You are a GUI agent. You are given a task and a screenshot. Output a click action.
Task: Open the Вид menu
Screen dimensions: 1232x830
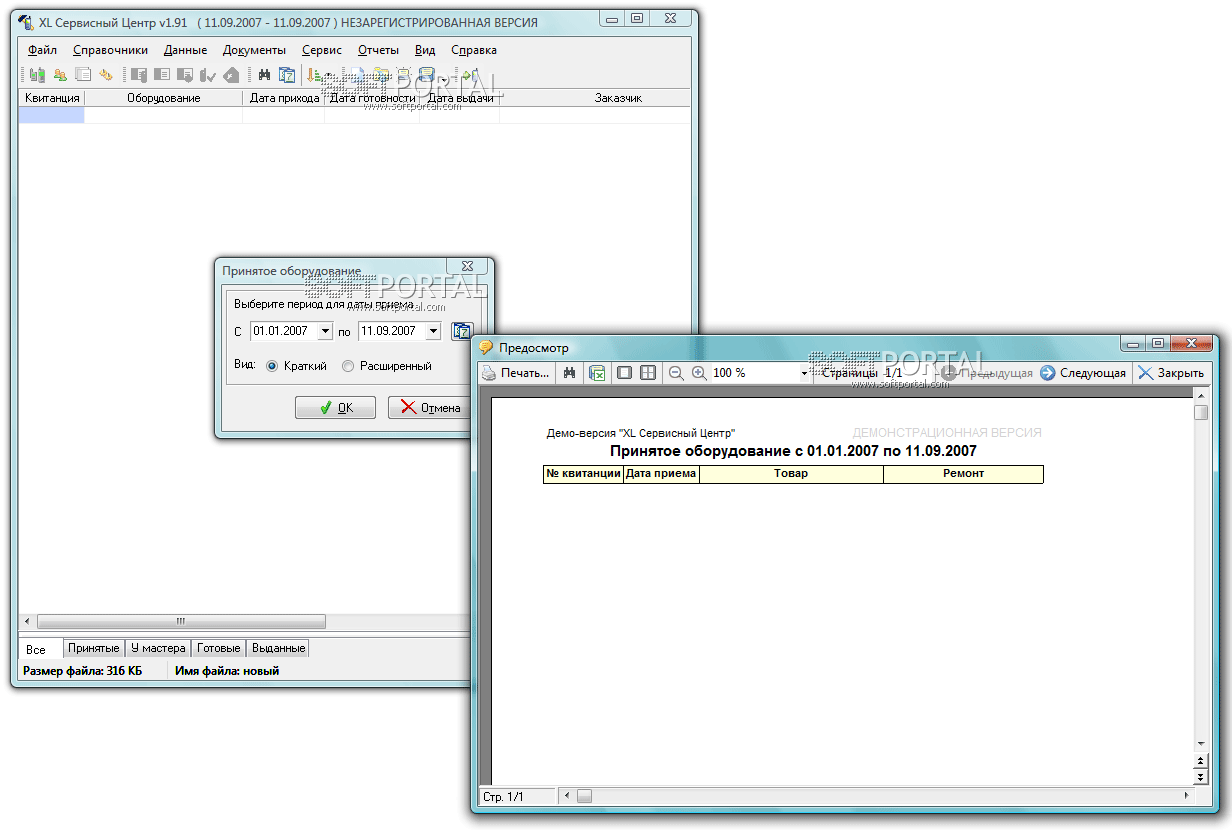pyautogui.click(x=425, y=50)
